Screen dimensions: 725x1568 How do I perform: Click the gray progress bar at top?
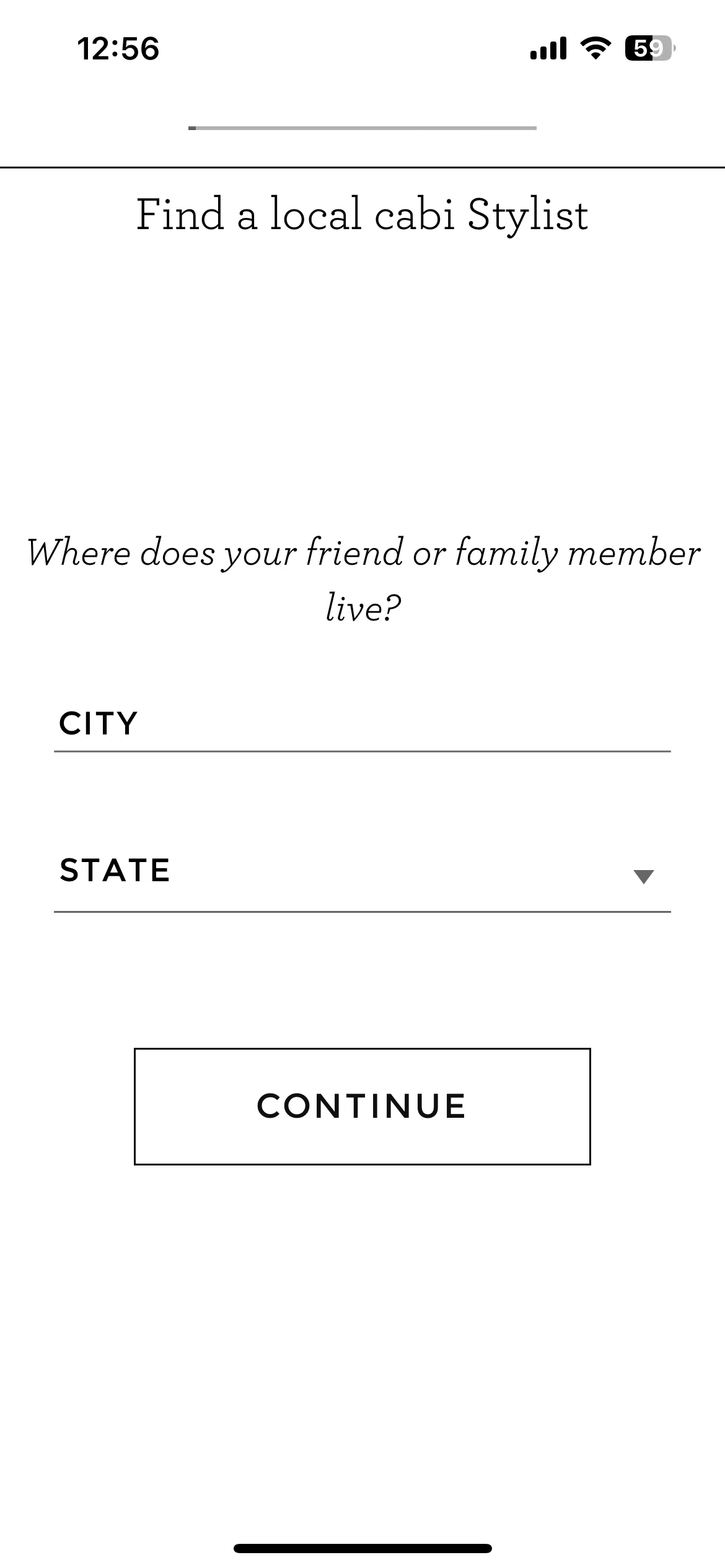click(362, 128)
